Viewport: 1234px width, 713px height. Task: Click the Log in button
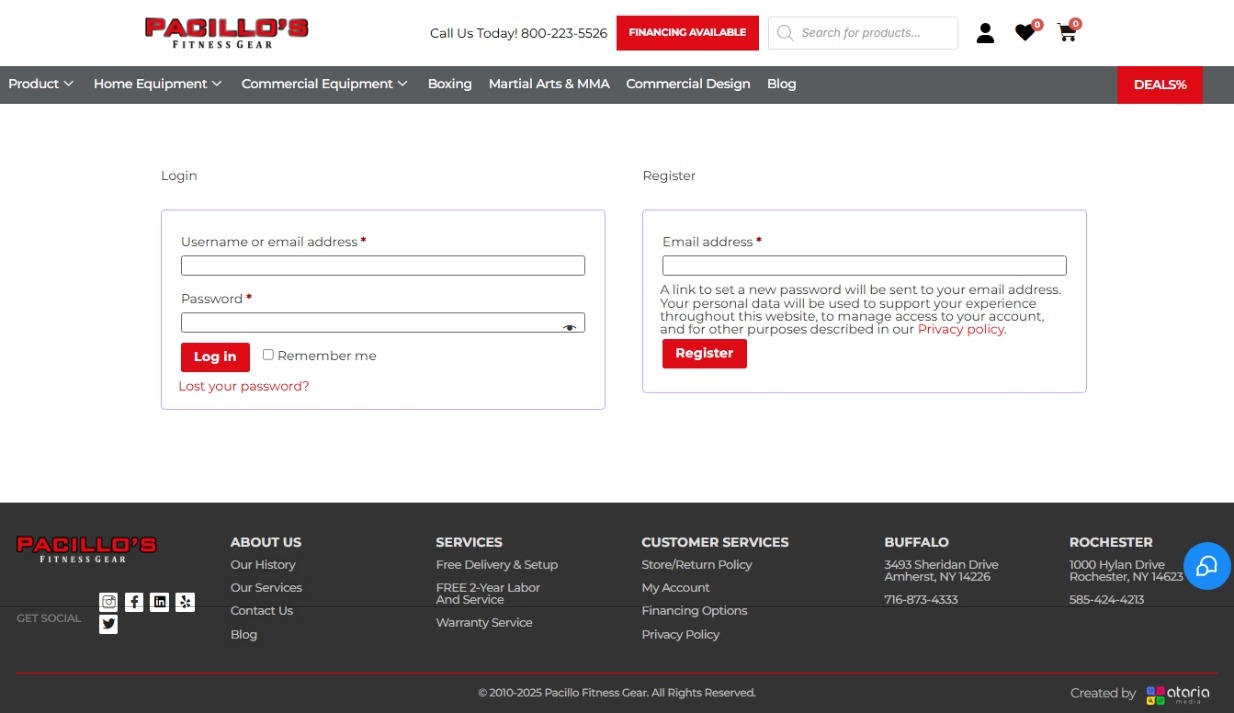[215, 357]
